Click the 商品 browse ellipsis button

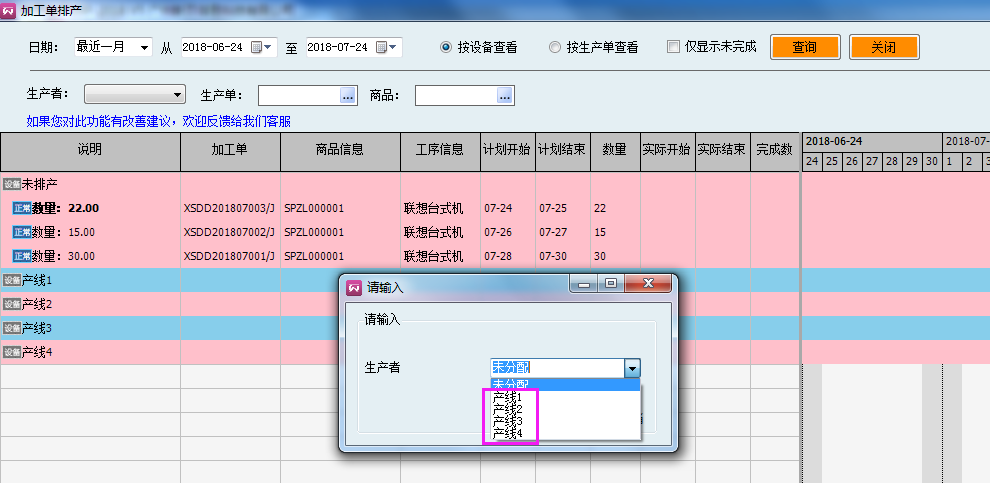505,95
